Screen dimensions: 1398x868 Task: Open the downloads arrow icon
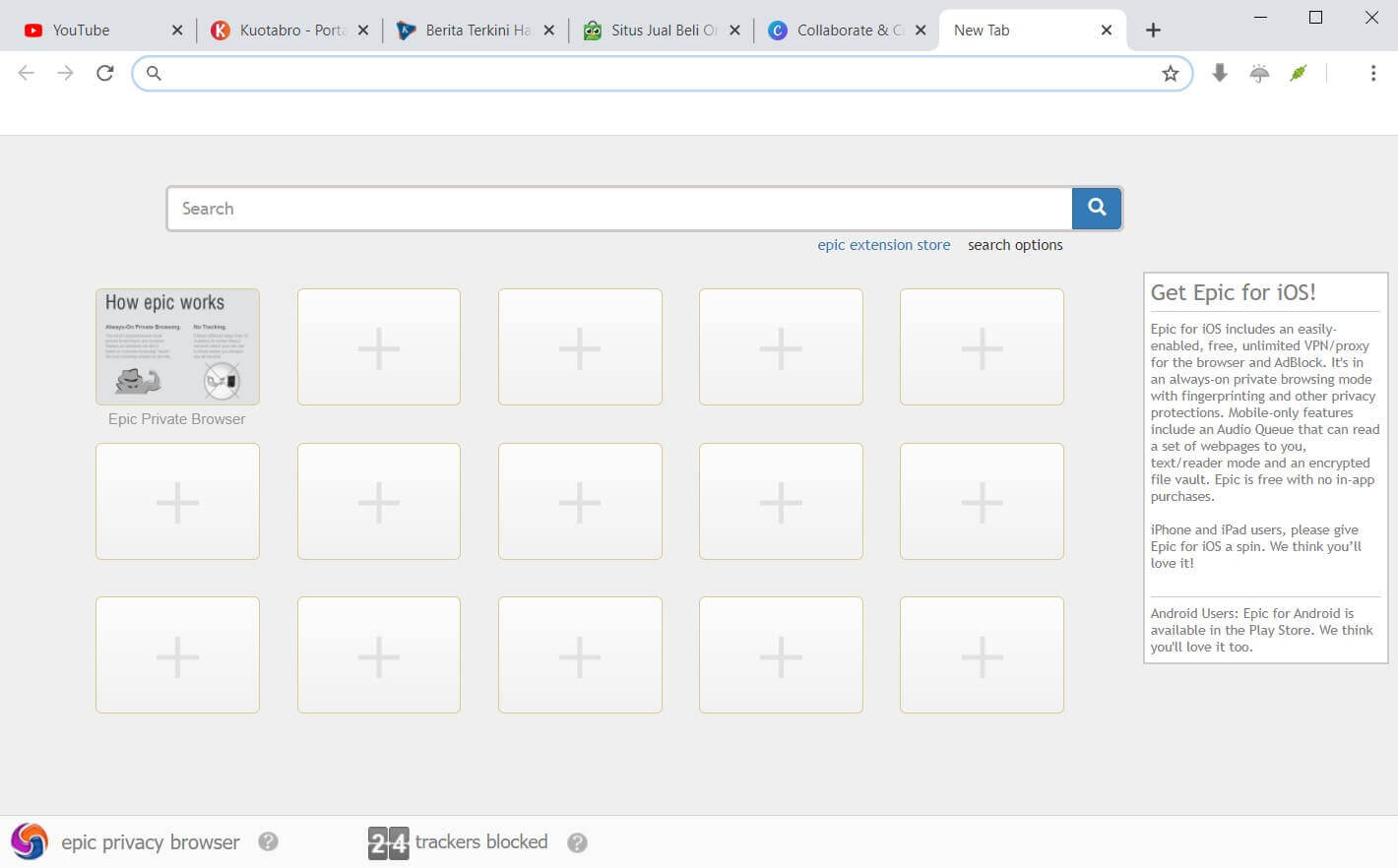click(x=1219, y=73)
